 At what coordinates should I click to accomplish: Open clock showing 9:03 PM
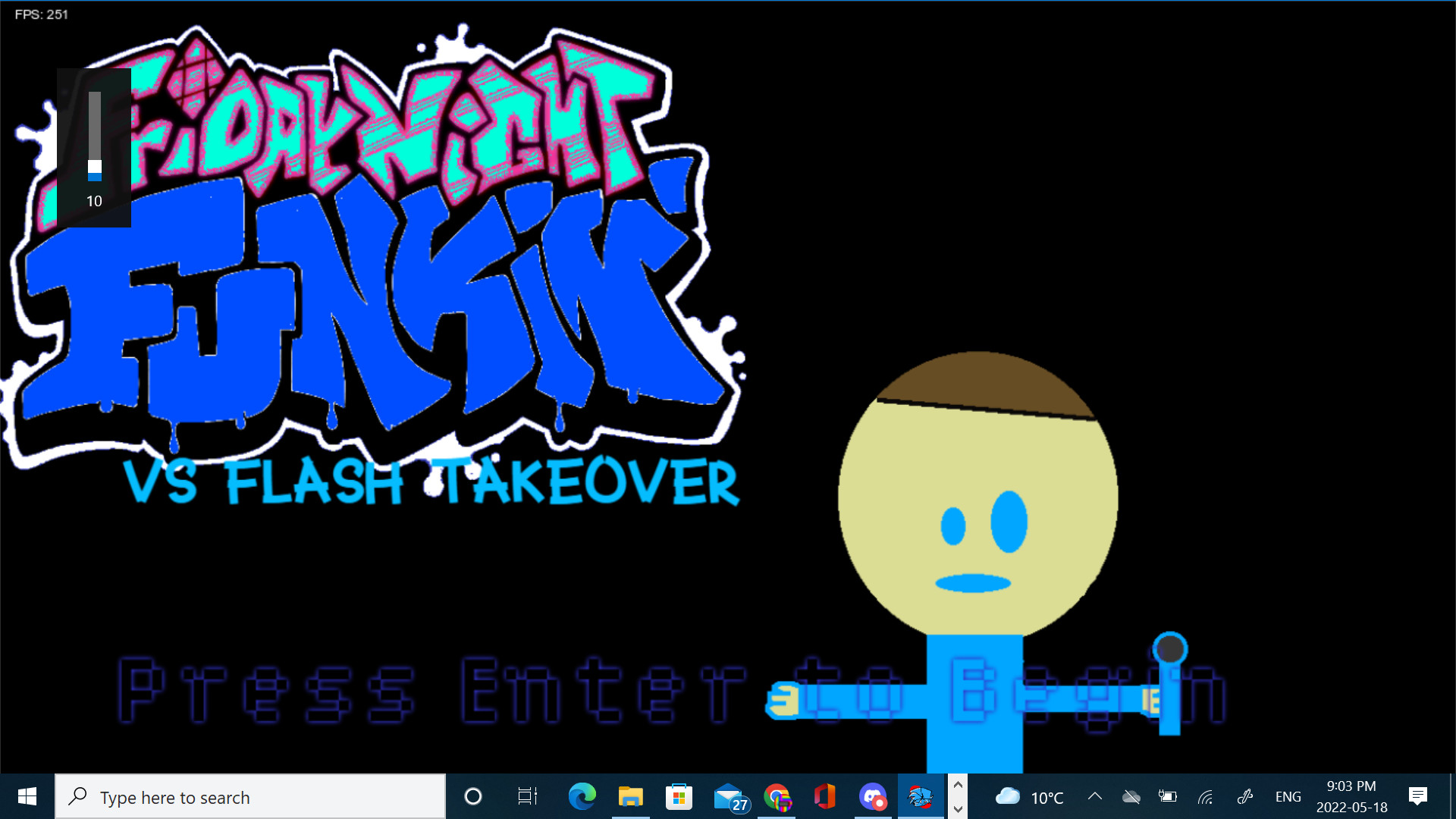click(1351, 796)
